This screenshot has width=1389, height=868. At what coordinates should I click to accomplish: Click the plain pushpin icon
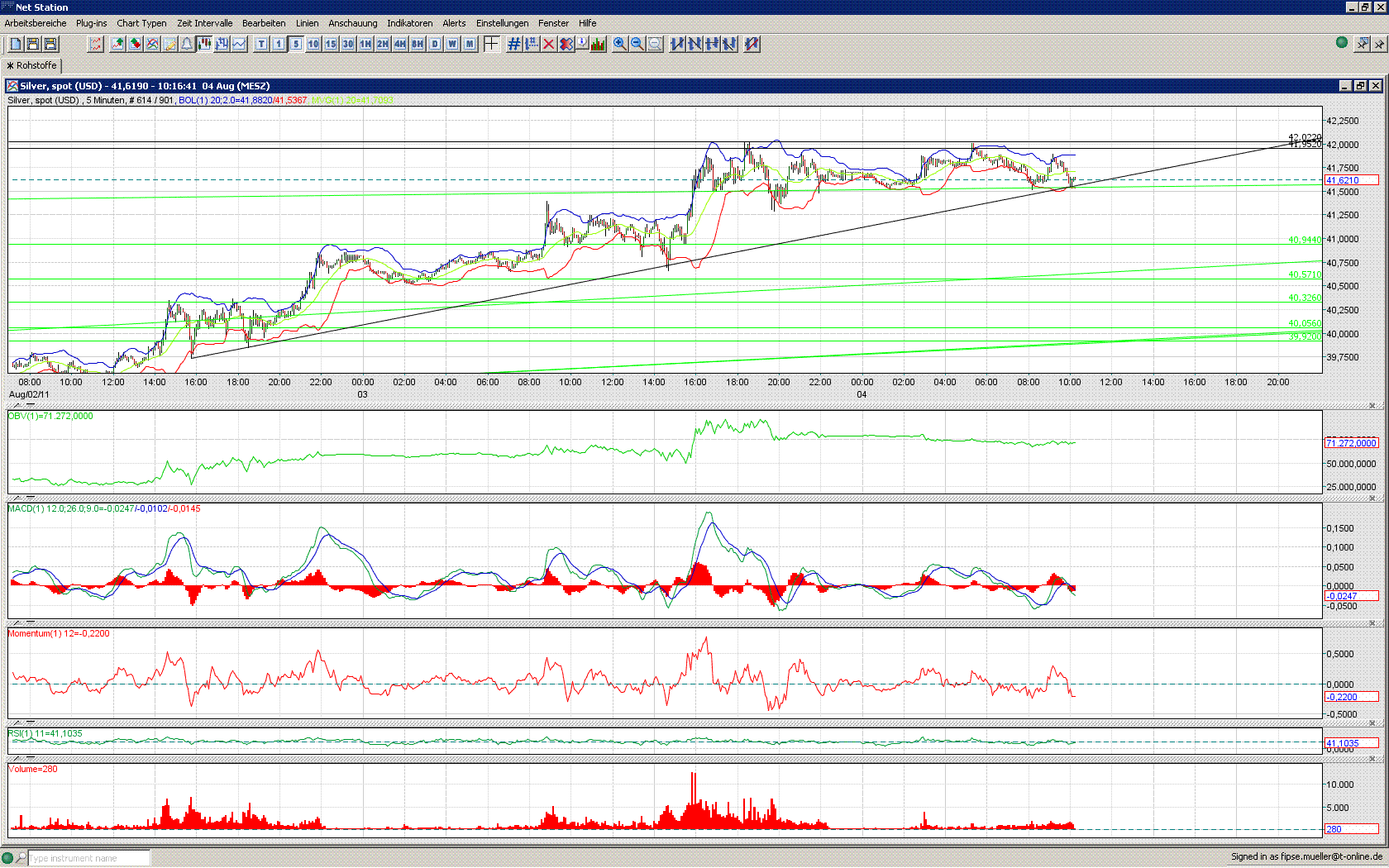click(x=1379, y=43)
